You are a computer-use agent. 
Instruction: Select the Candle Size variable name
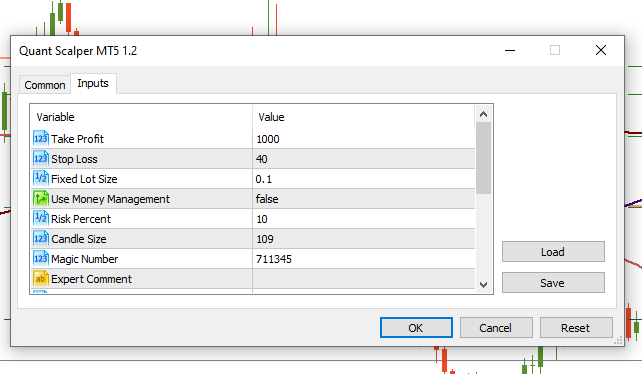[x=79, y=239]
